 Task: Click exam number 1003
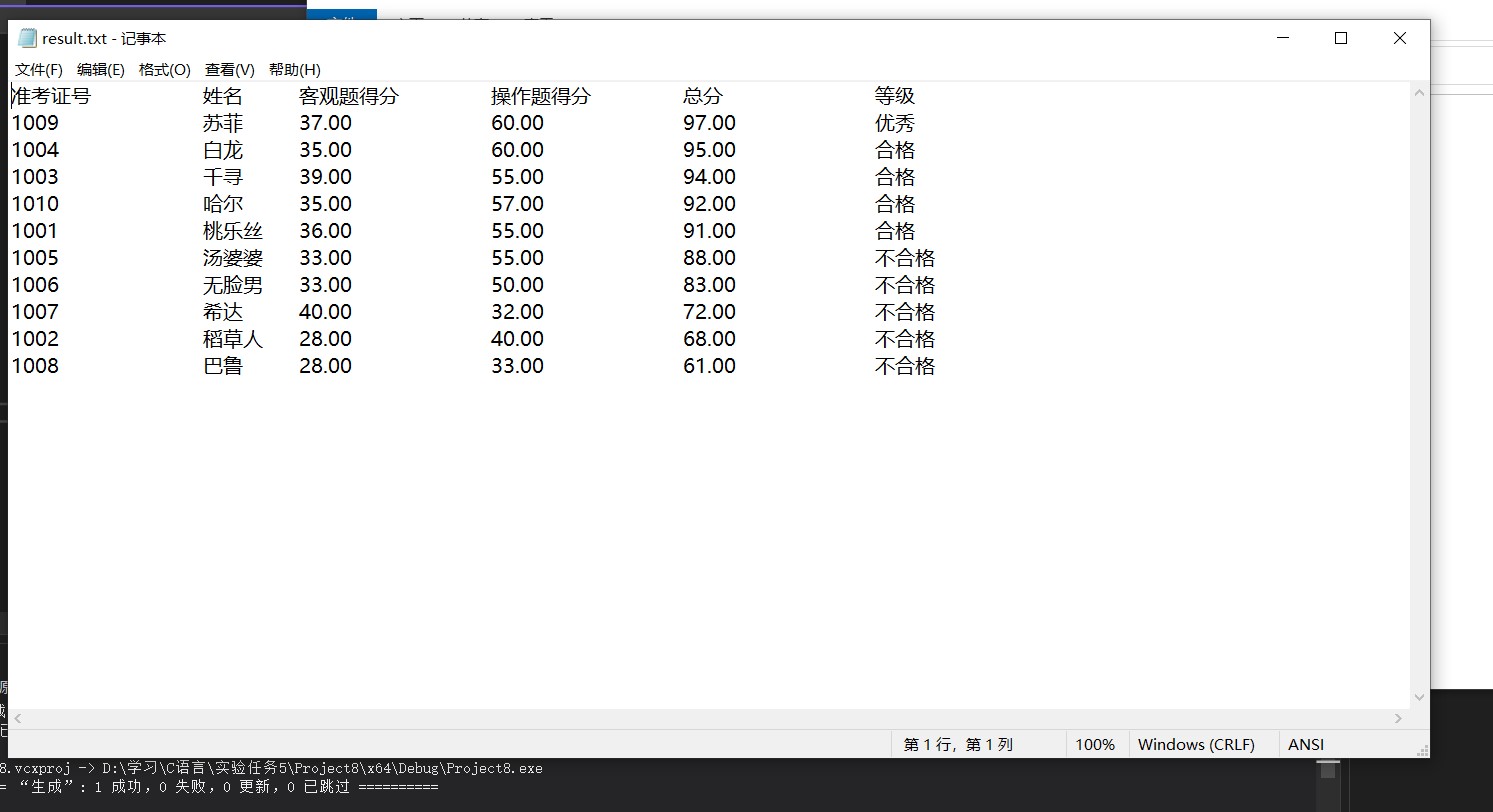coord(35,177)
